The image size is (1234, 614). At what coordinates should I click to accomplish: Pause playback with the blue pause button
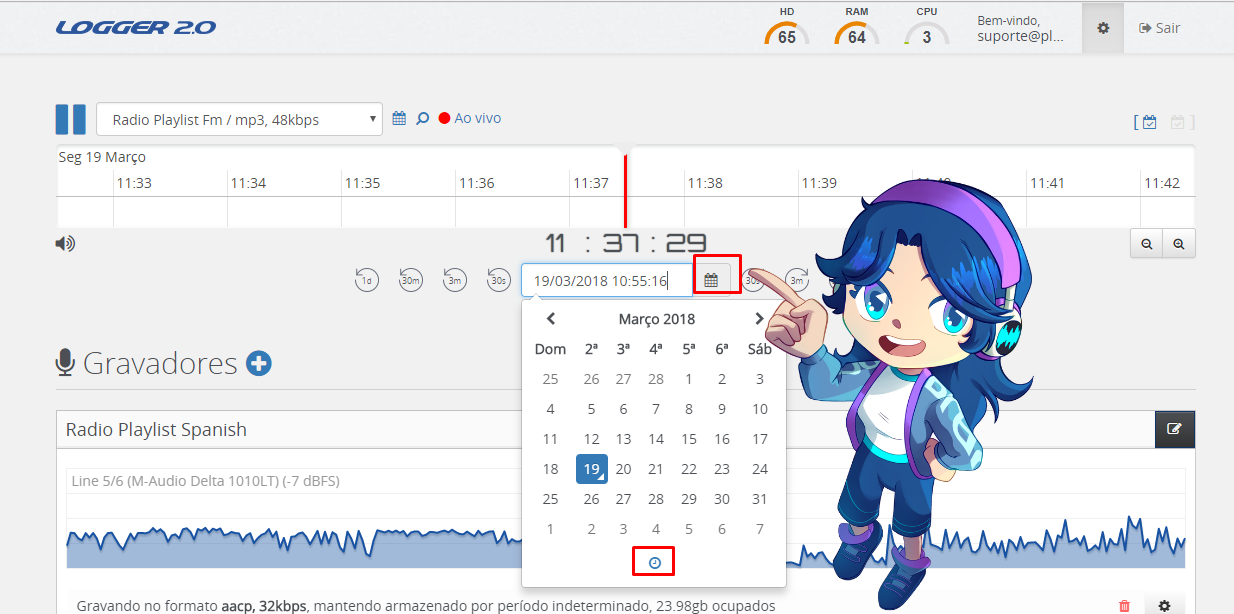(x=70, y=119)
